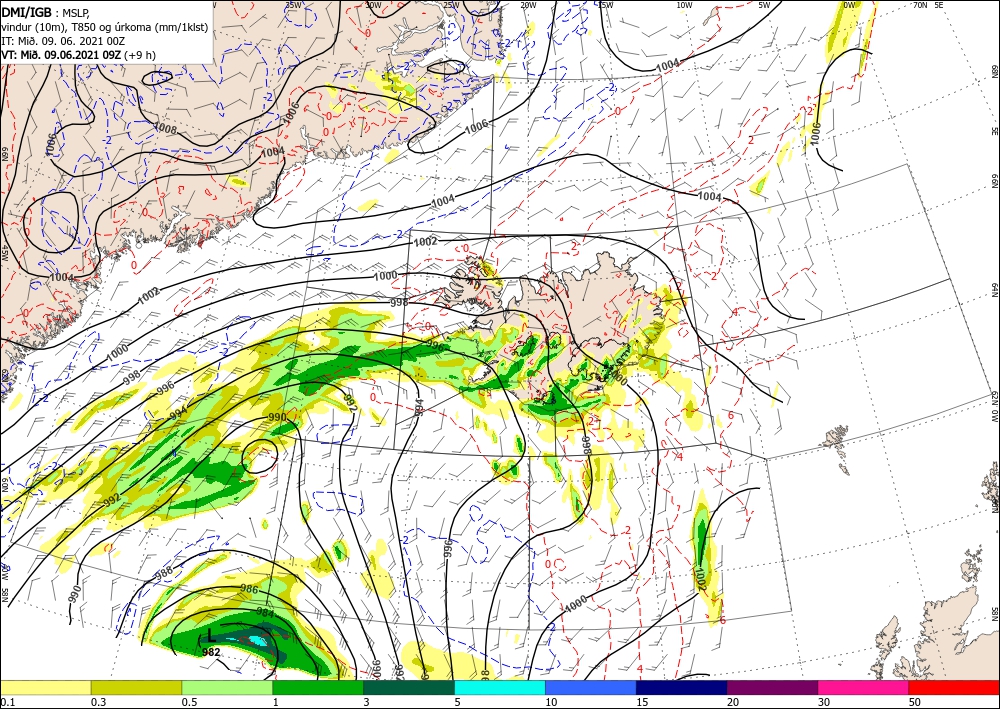Pick the blue 10–15 legend color band
1000x709 pixels.
point(591,687)
